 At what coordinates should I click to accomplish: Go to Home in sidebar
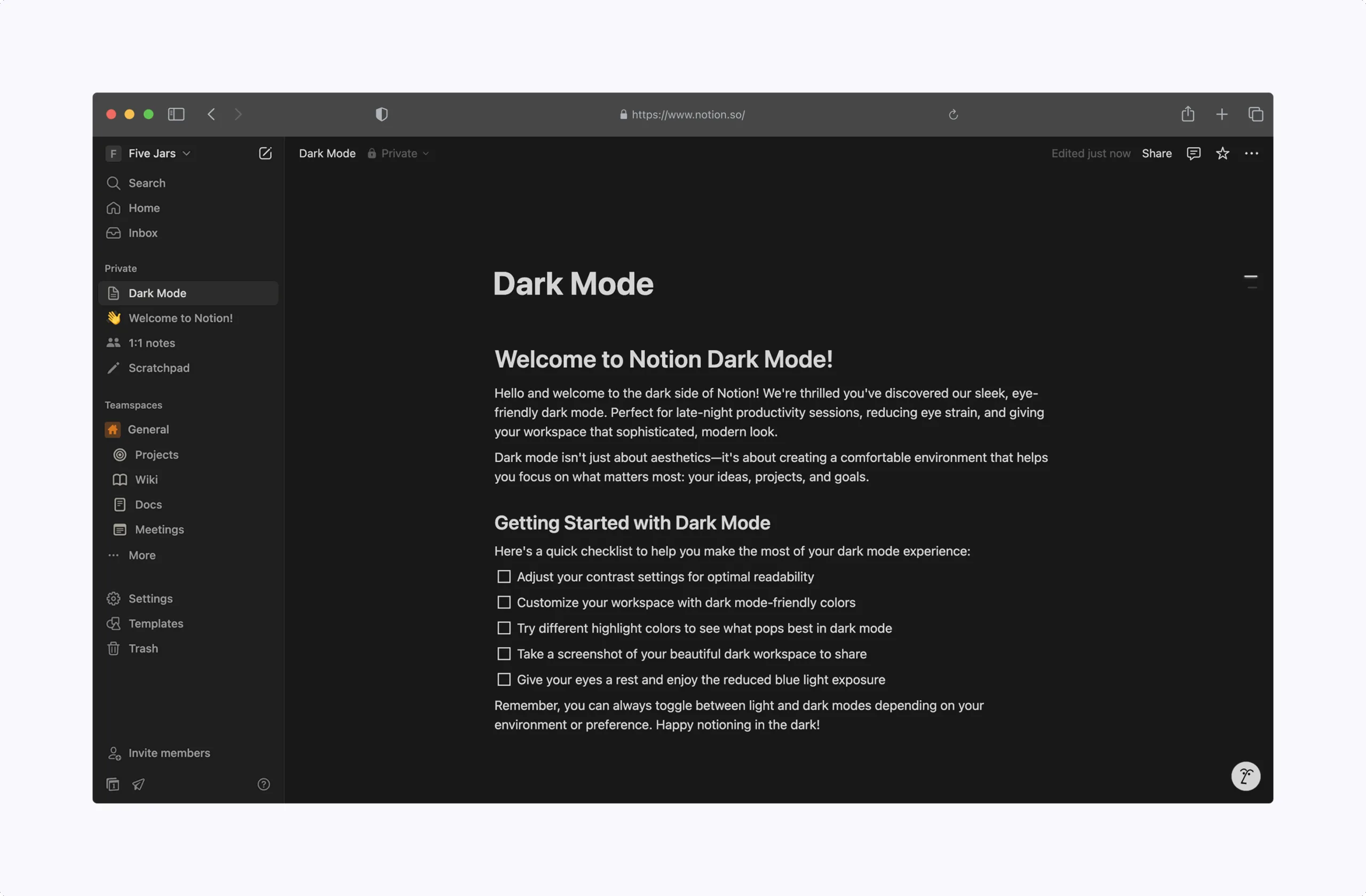188,208
